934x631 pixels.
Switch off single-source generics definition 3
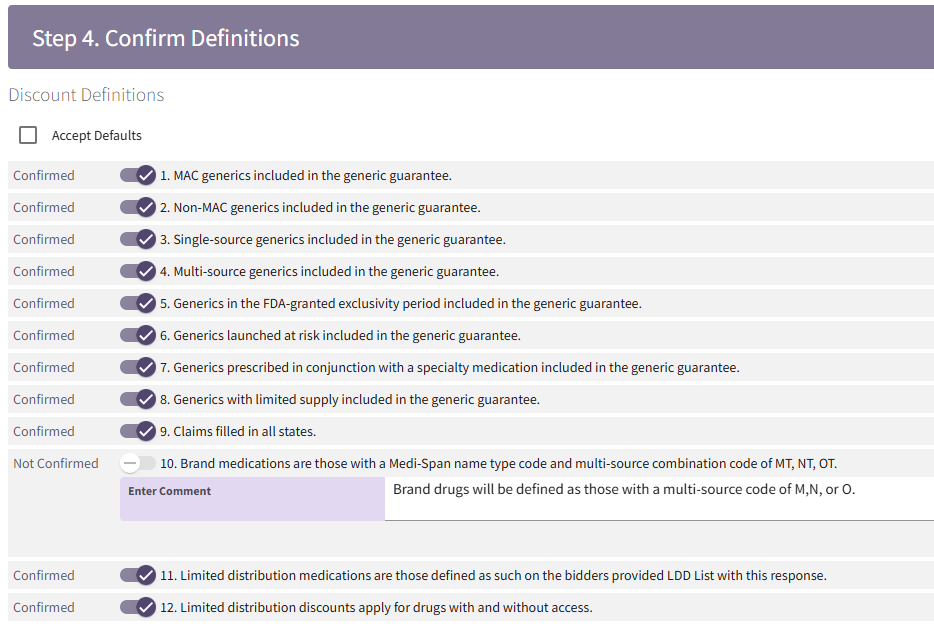click(138, 239)
